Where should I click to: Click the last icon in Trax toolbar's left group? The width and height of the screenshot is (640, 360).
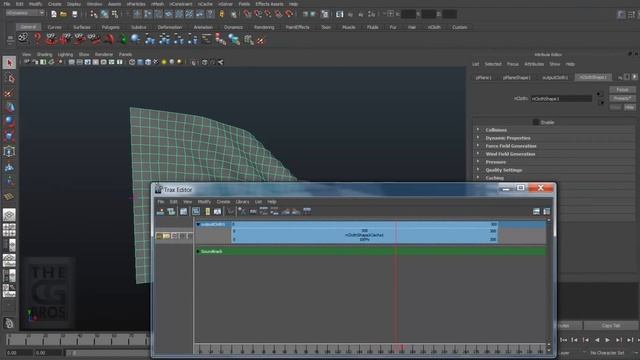pyautogui.click(x=307, y=211)
